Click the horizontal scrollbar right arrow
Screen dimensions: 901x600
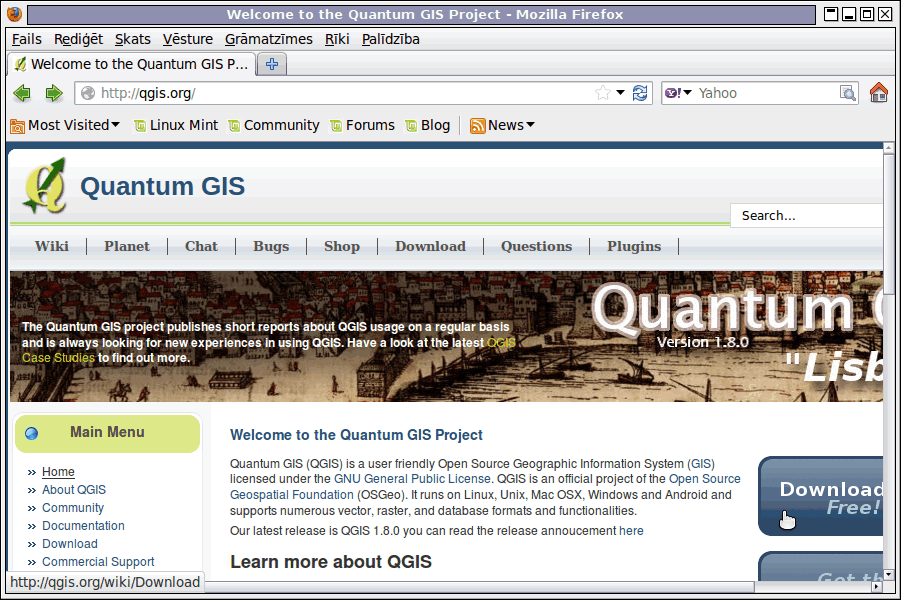(x=876, y=587)
